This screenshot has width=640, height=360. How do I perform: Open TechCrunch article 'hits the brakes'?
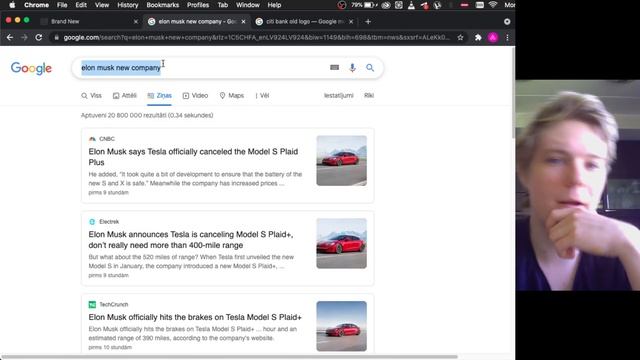click(x=195, y=317)
